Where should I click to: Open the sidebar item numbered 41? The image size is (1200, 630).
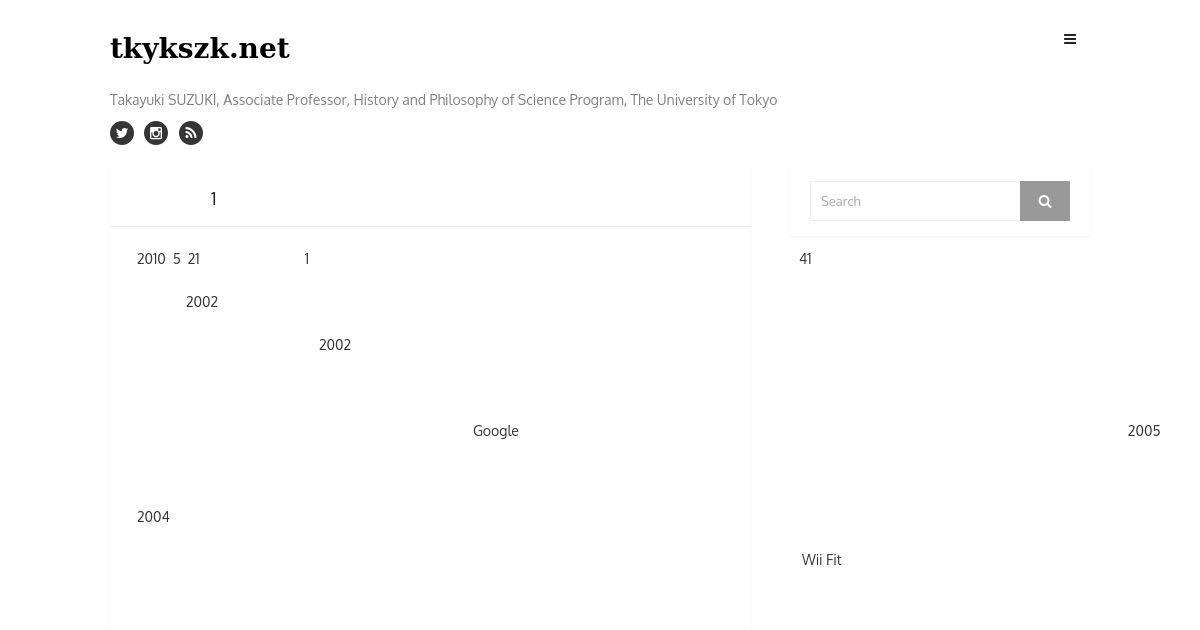click(806, 259)
